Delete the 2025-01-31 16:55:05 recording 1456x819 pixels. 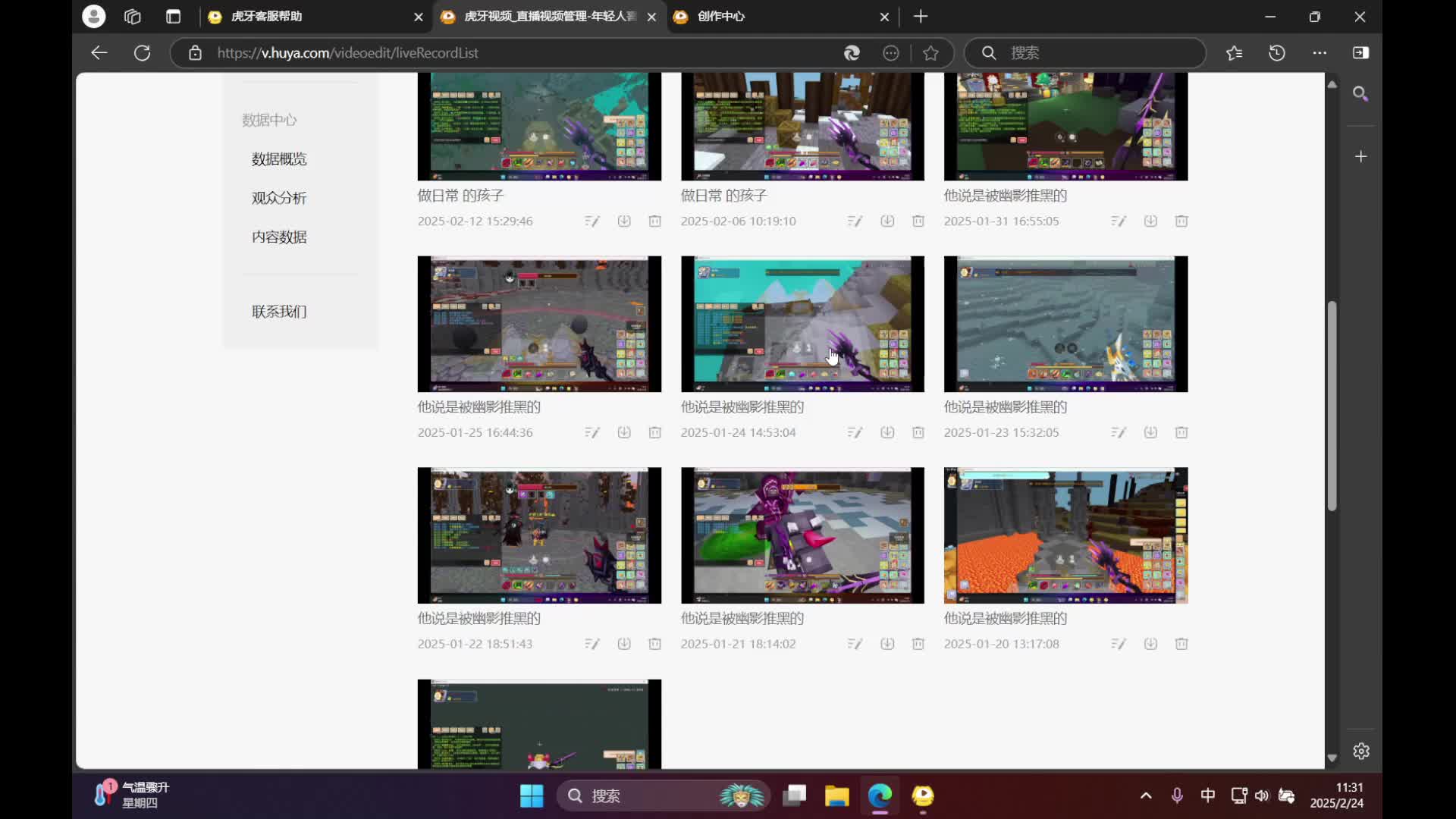[x=1181, y=221]
